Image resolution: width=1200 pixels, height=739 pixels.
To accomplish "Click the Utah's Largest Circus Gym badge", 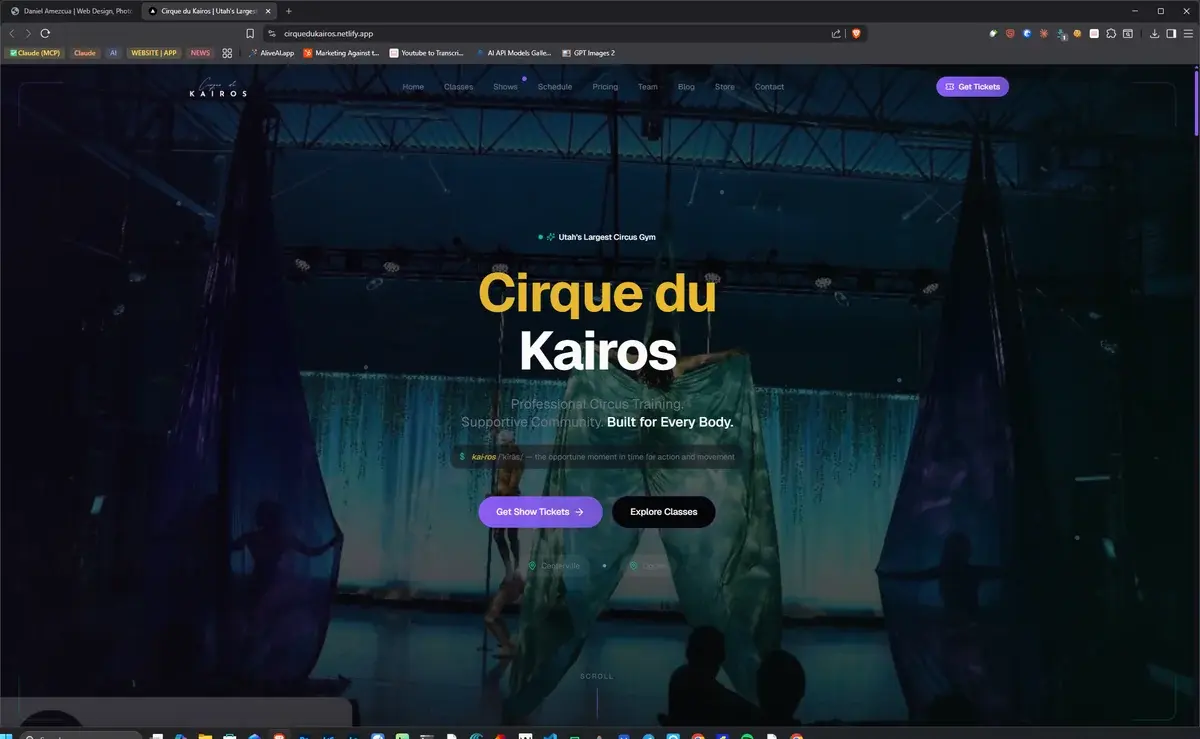I will click(597, 237).
